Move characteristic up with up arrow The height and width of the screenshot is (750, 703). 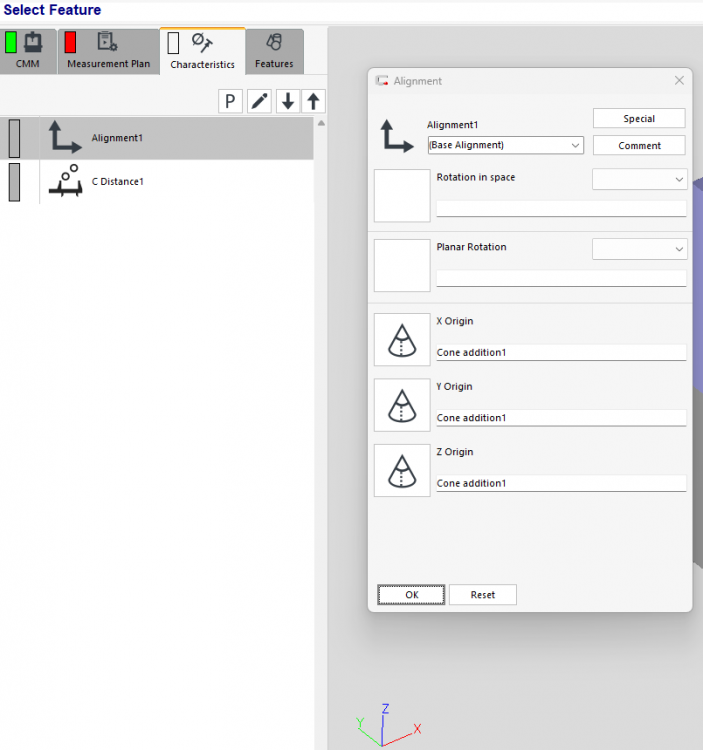tap(313, 101)
